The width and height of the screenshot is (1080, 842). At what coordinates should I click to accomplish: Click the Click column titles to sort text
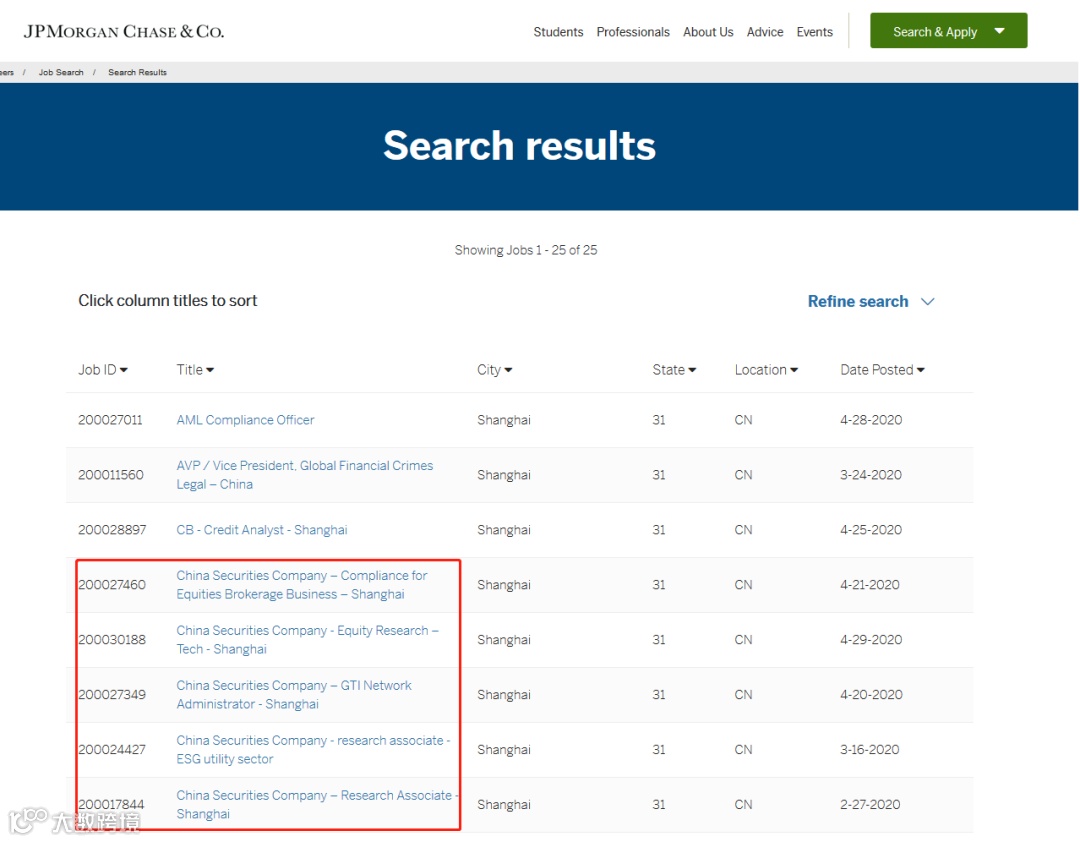pos(167,301)
